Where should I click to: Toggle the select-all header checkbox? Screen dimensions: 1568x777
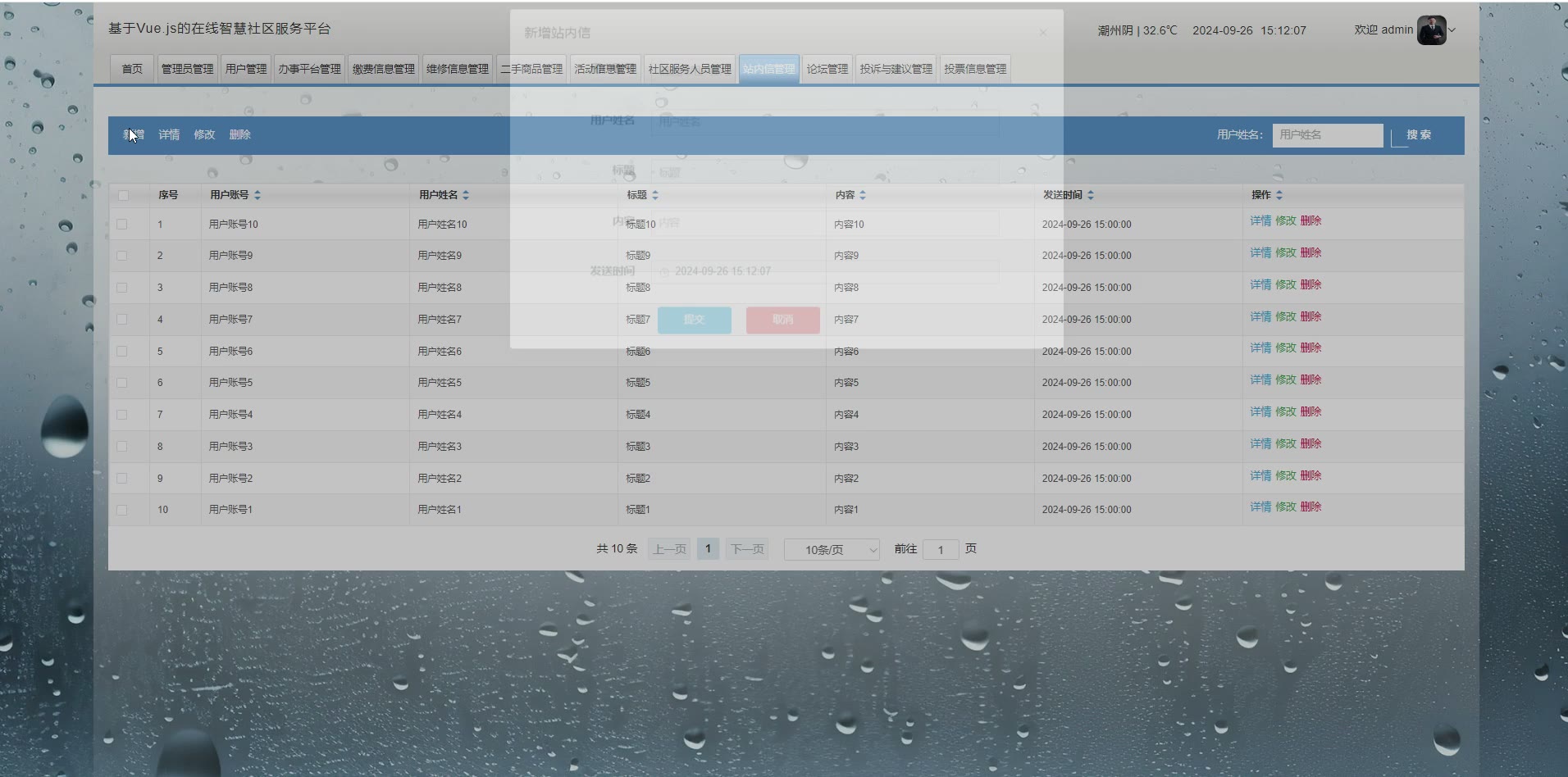[x=123, y=195]
